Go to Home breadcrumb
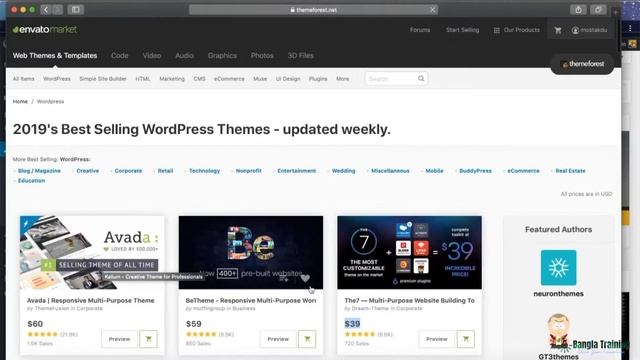Viewport: 640px width, 360px height. (x=20, y=101)
